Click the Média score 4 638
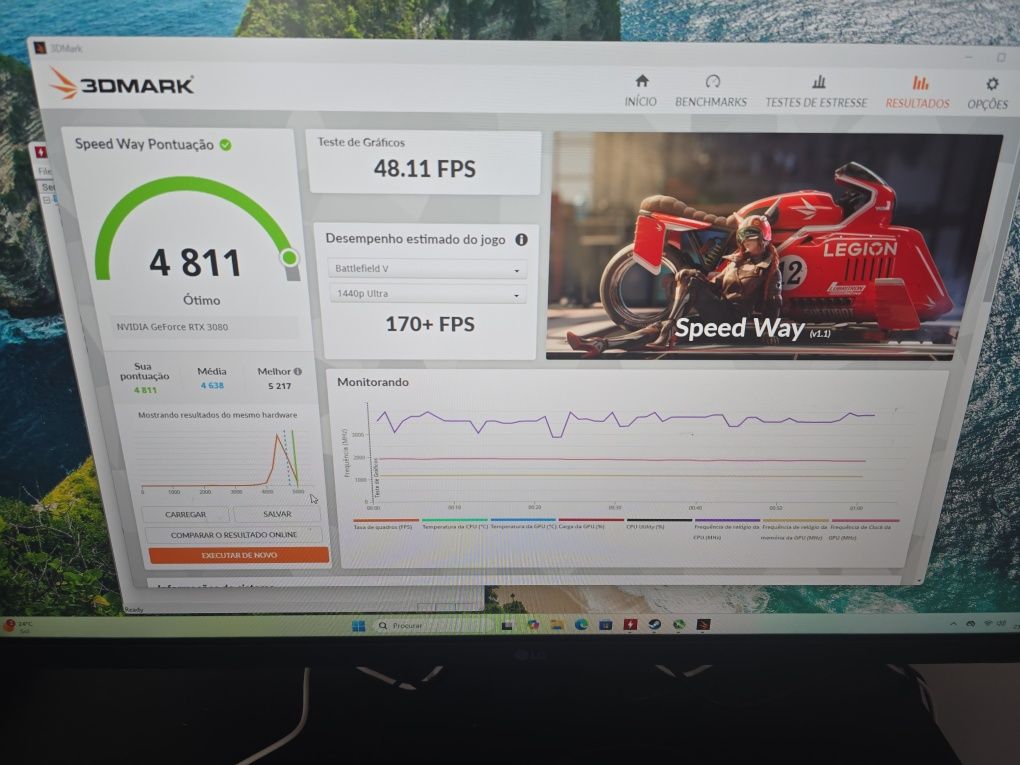The image size is (1020, 765). click(x=212, y=386)
